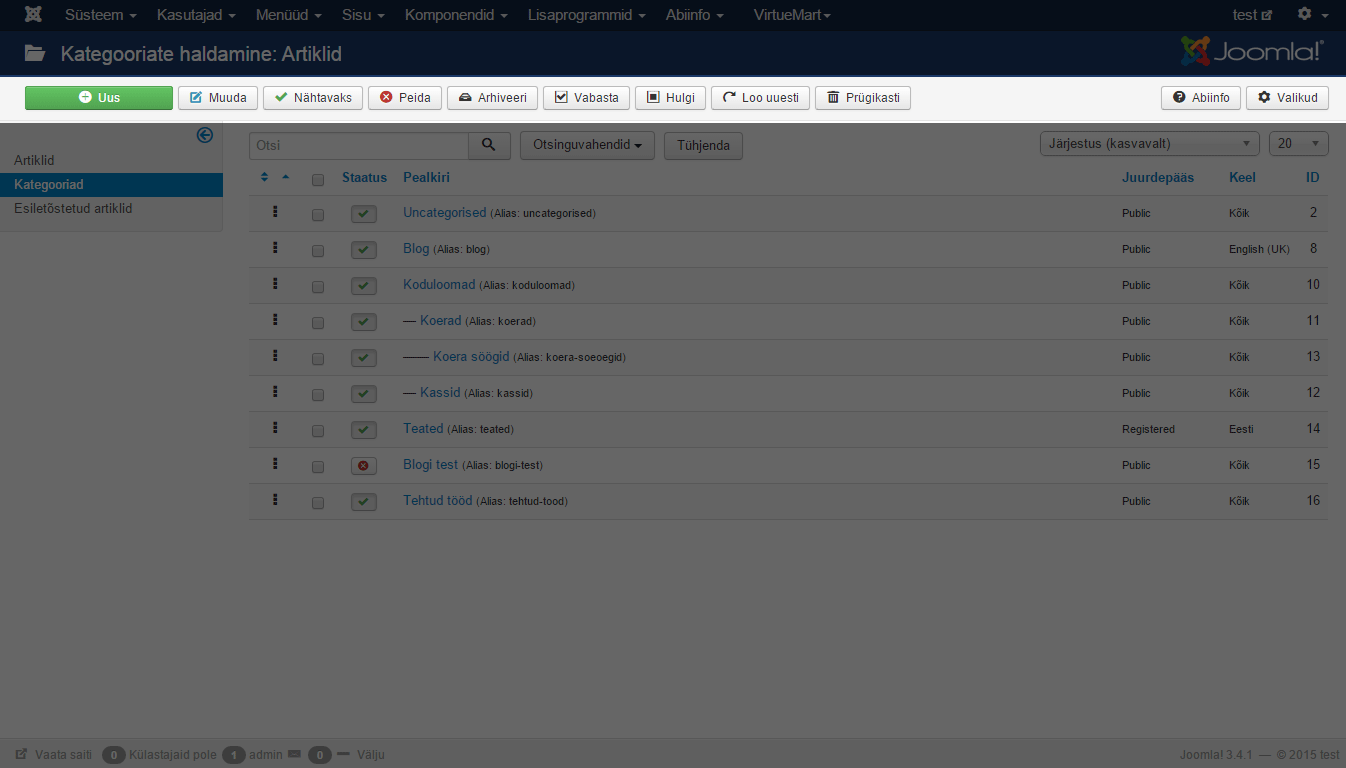
Task: Expand the Süsteem menu
Action: click(100, 15)
